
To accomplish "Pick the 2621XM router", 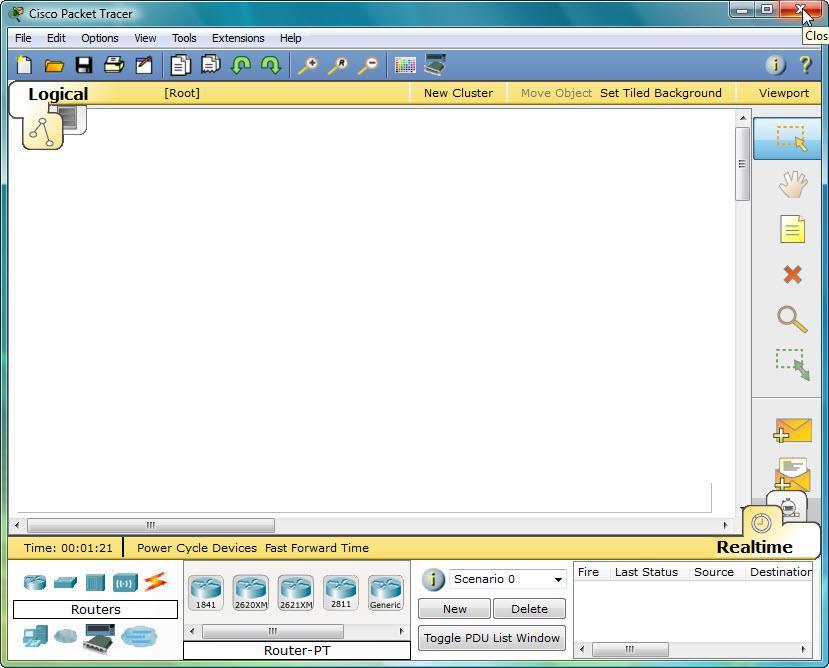I will (296, 593).
